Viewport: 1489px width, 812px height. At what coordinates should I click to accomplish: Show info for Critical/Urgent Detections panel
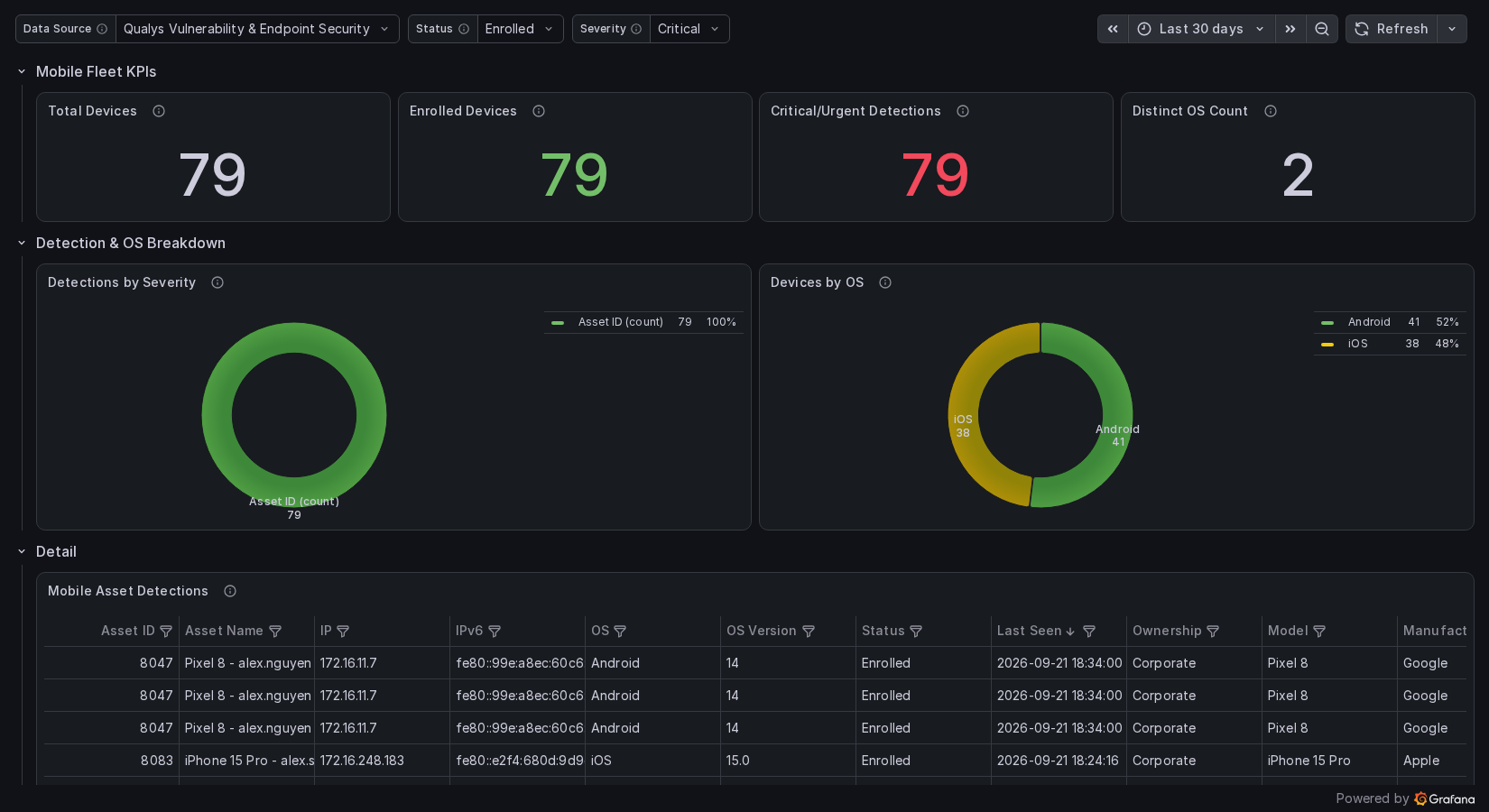click(963, 111)
